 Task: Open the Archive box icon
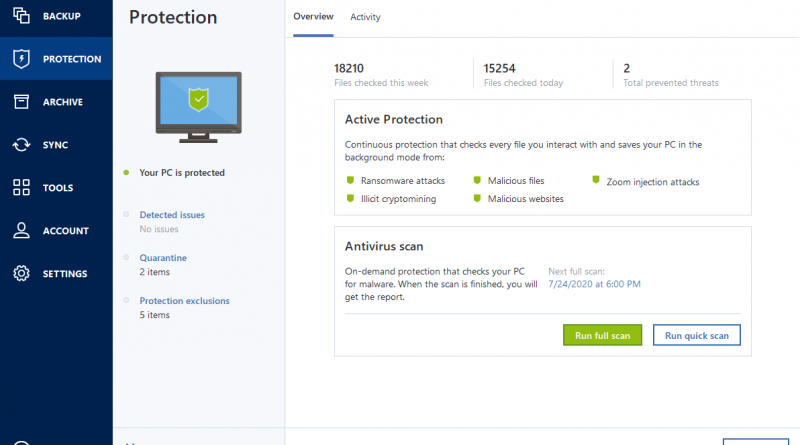(x=21, y=102)
